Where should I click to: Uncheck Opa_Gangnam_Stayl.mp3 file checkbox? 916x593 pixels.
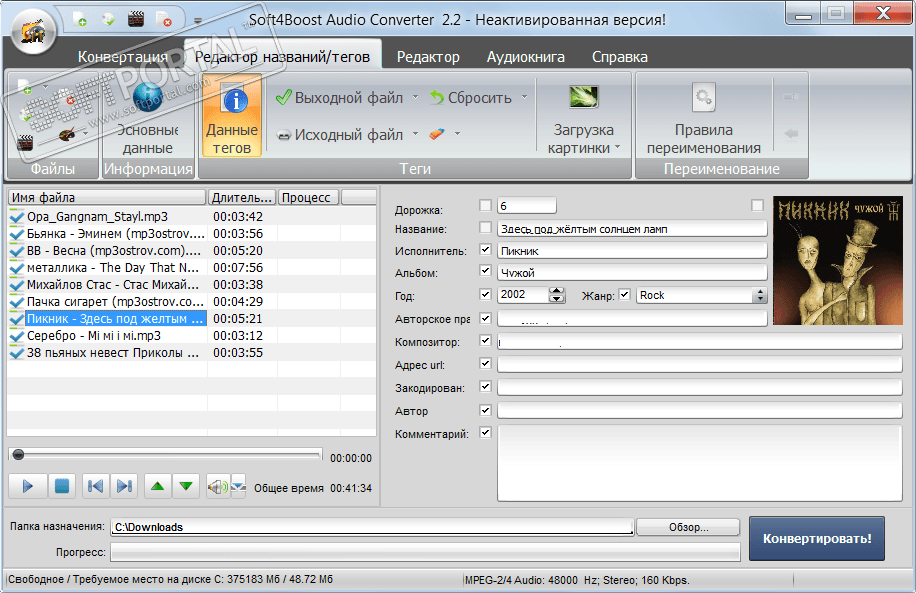(x=16, y=217)
